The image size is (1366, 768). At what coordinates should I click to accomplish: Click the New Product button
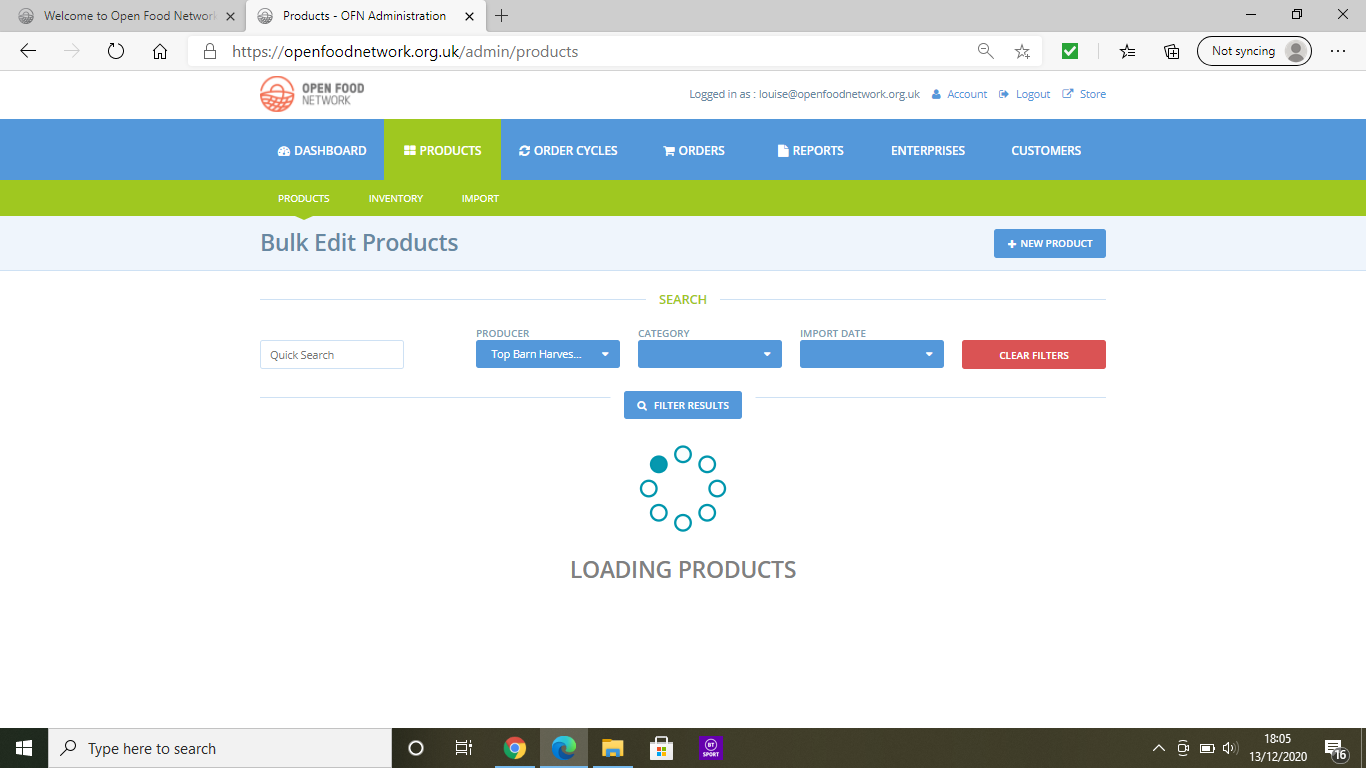click(x=1050, y=244)
